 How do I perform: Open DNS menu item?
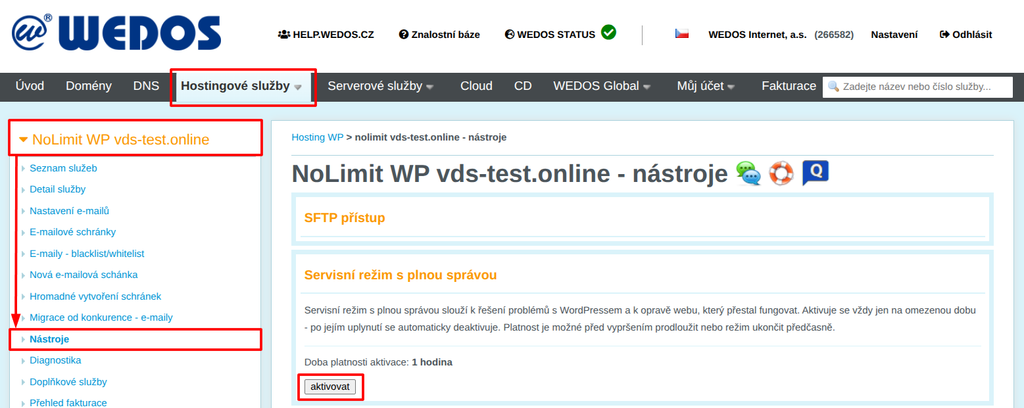pos(146,86)
